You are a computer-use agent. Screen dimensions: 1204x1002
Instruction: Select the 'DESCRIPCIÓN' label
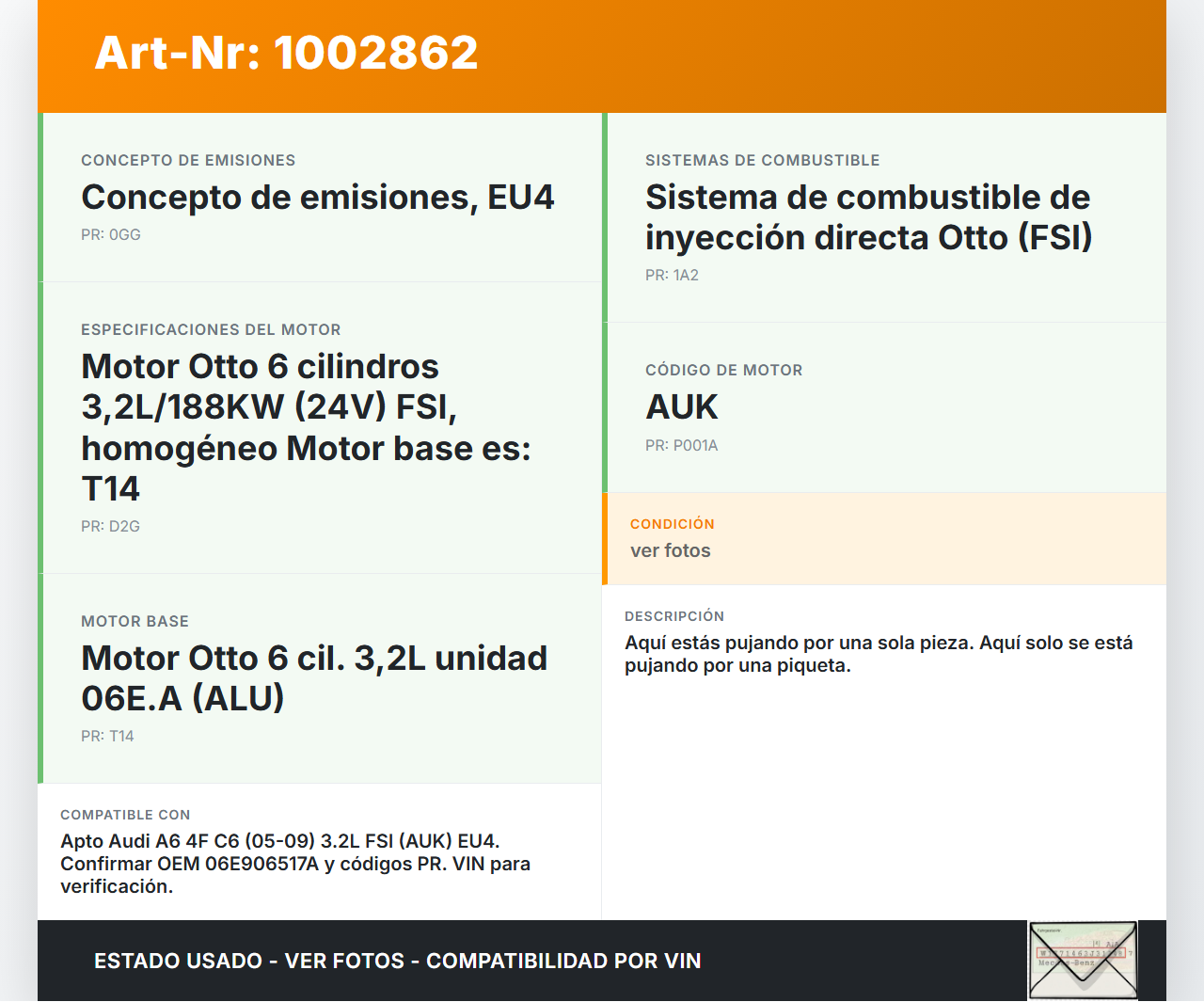[x=674, y=616]
